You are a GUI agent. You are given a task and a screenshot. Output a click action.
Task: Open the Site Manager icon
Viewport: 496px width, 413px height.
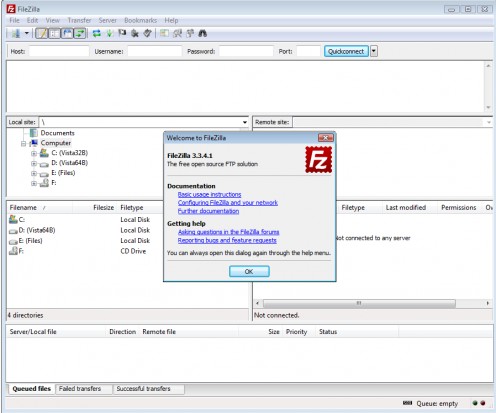(16, 33)
